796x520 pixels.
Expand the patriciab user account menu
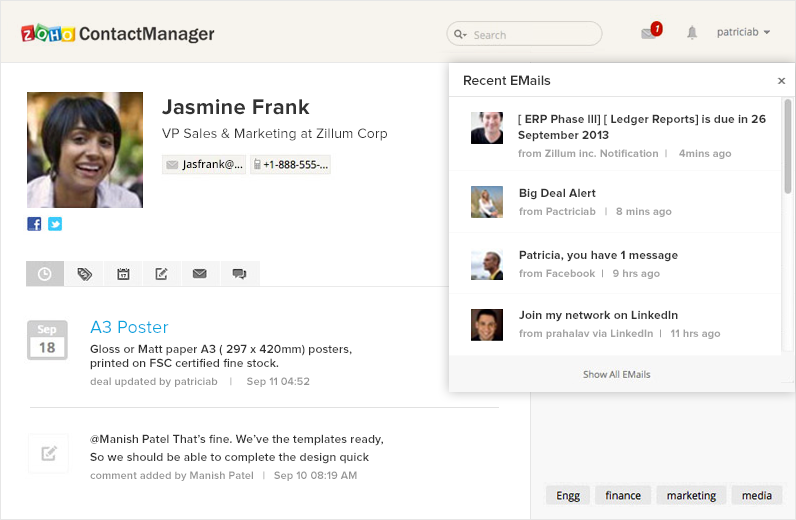pyautogui.click(x=743, y=33)
